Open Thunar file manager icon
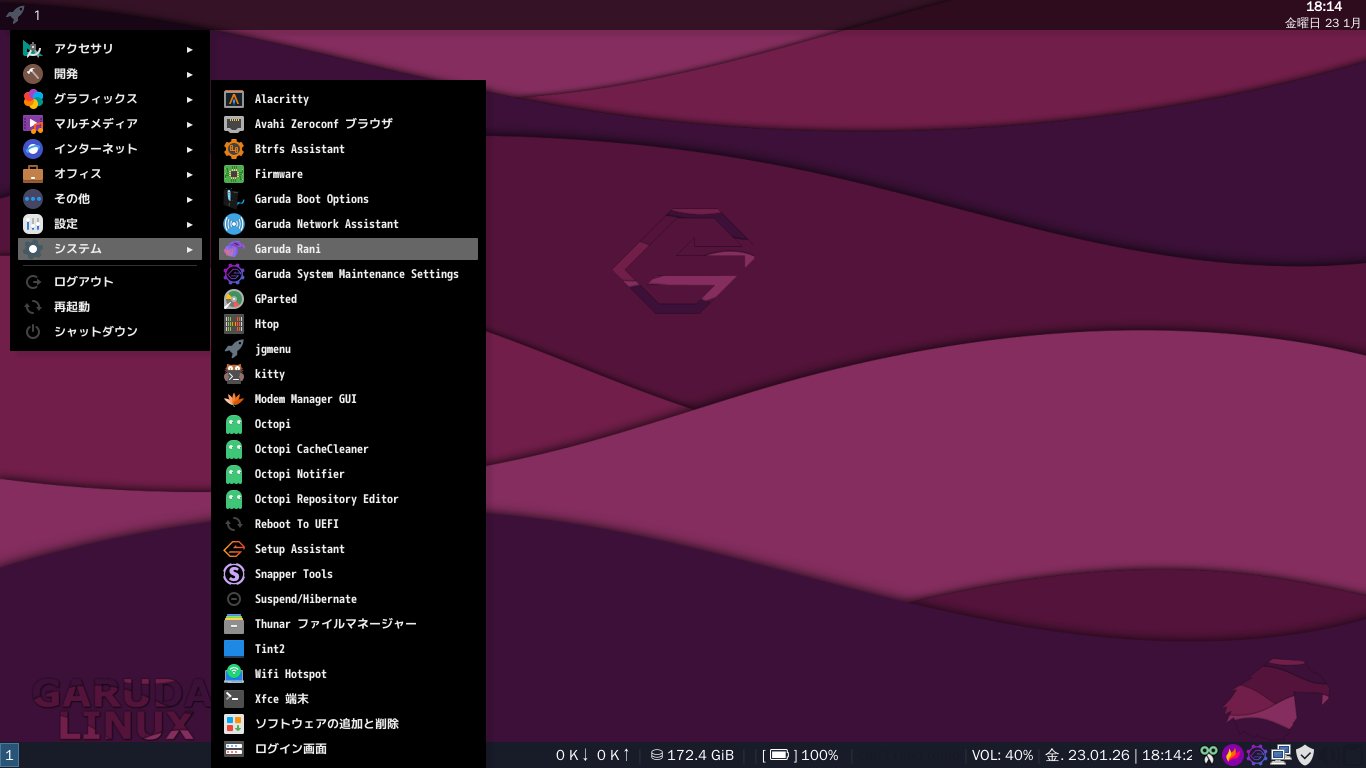1366x768 pixels. (x=234, y=624)
